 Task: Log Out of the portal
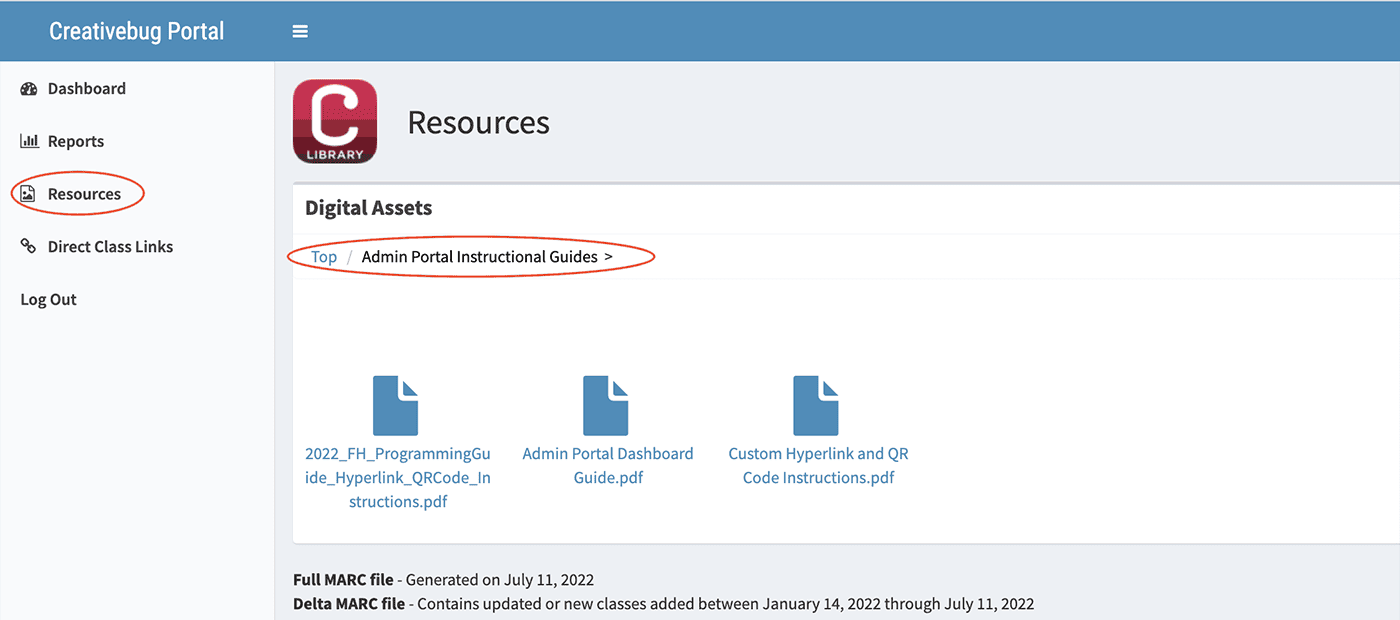click(x=49, y=299)
